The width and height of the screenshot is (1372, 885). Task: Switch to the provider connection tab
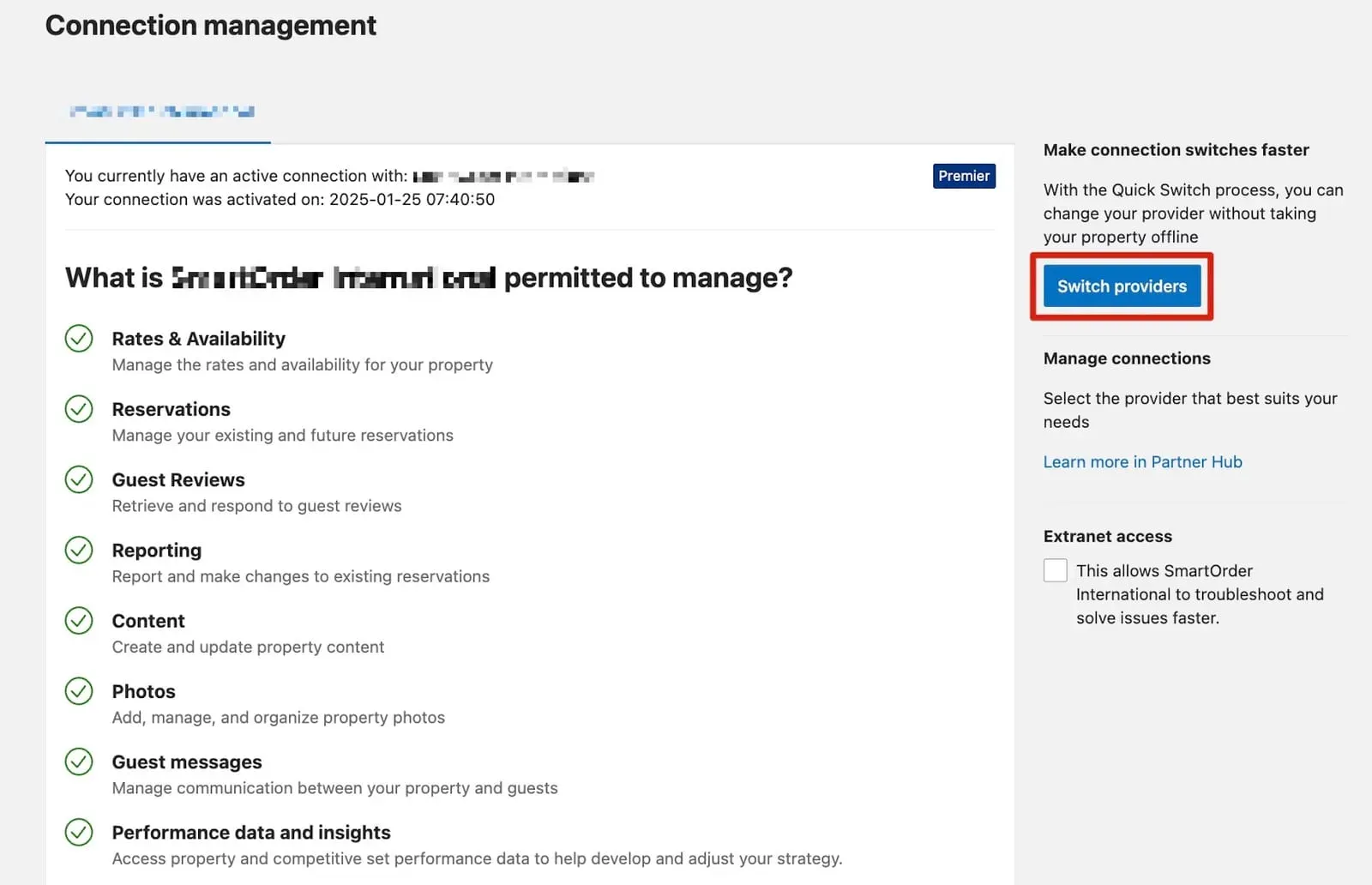click(158, 112)
